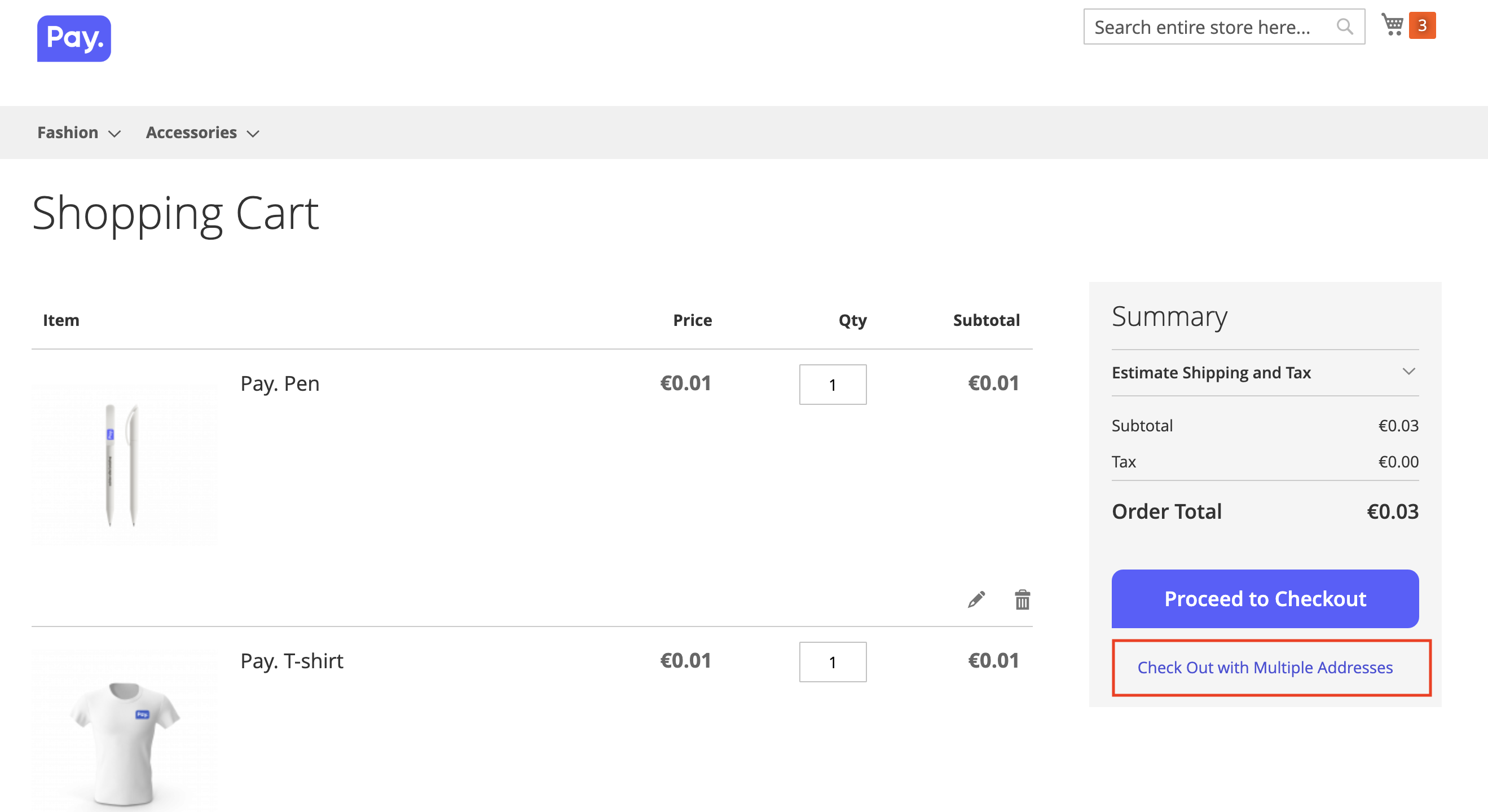Click the Shopping Cart page heading
The height and width of the screenshot is (812, 1488).
point(175,214)
